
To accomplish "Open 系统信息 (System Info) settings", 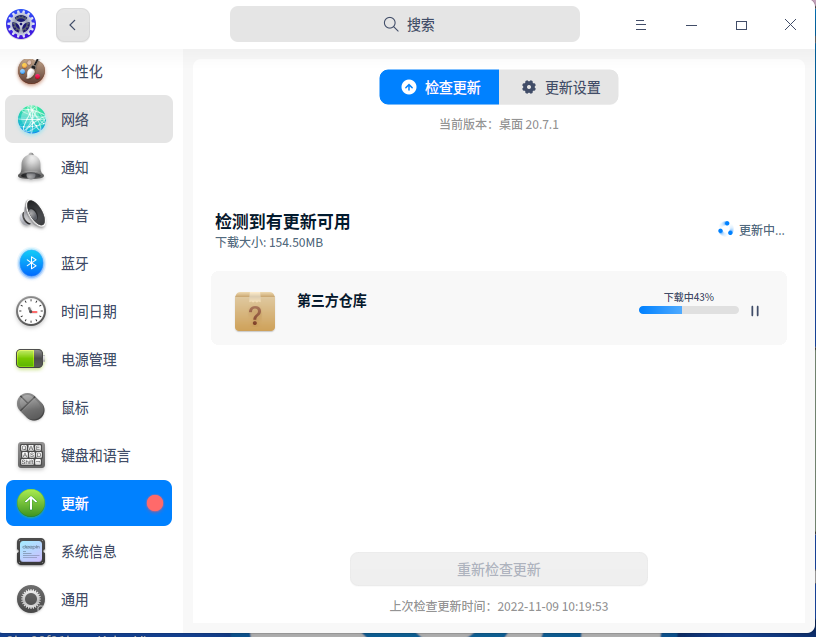I will pos(31,551).
